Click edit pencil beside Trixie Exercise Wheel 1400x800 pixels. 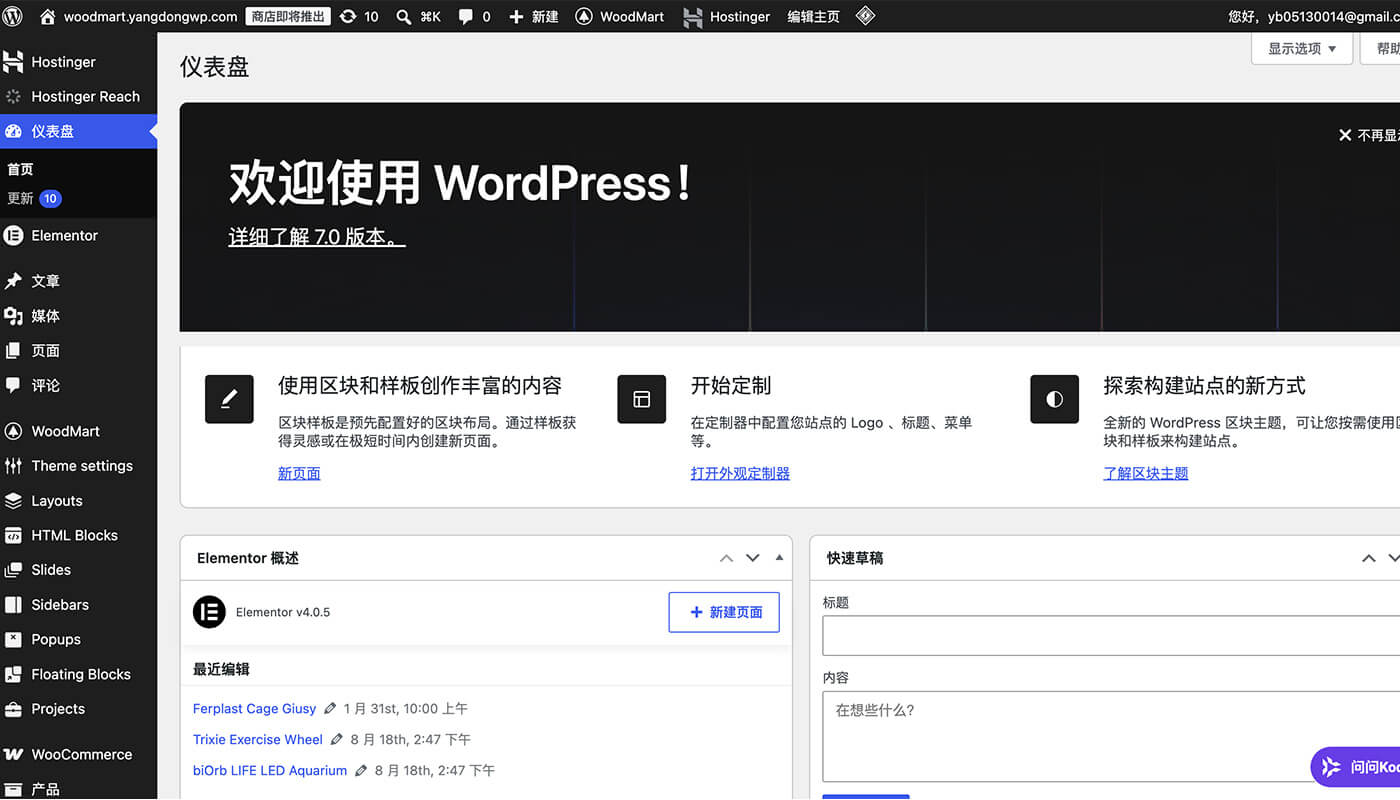pos(337,740)
